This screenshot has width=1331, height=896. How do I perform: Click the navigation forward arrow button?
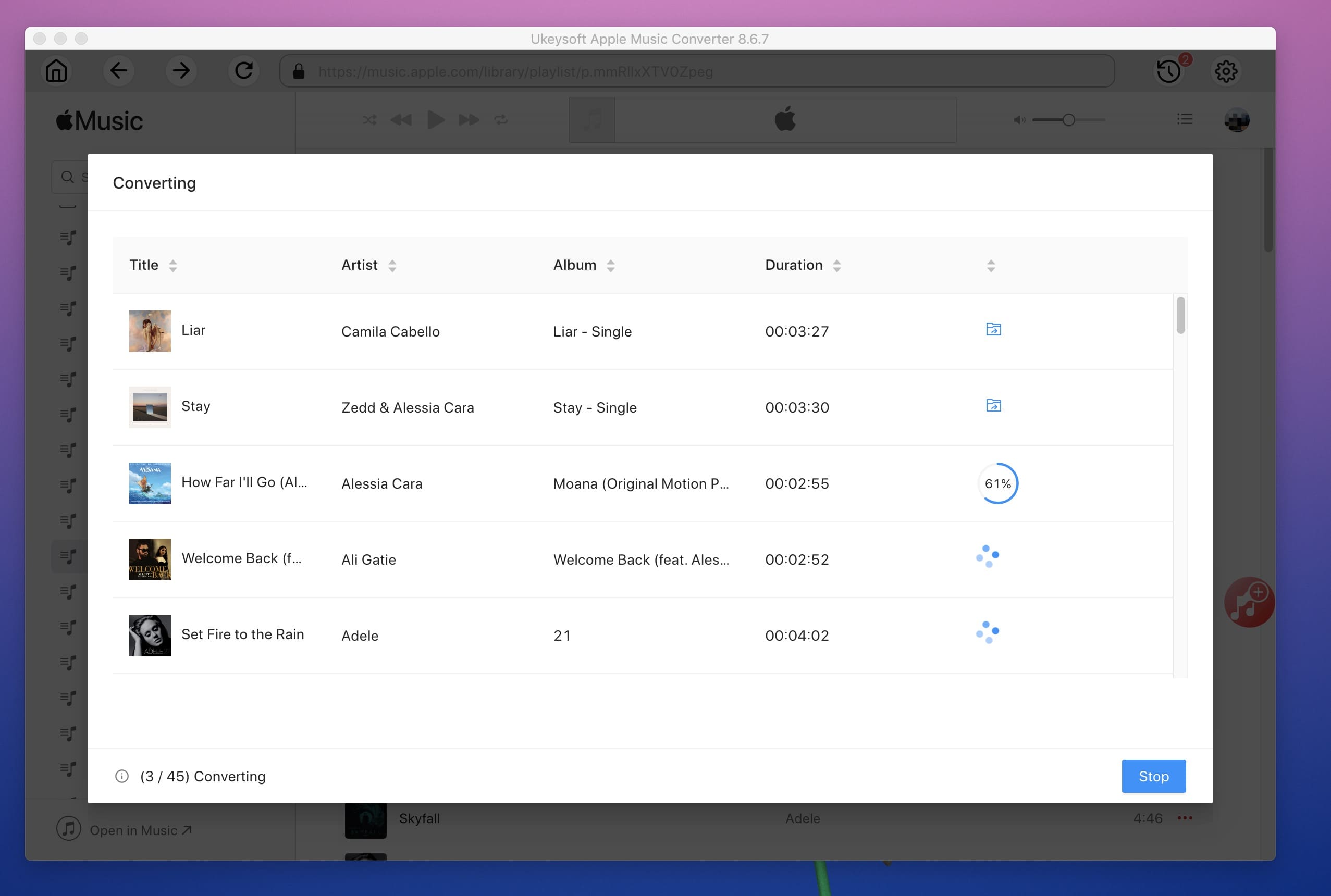tap(180, 70)
